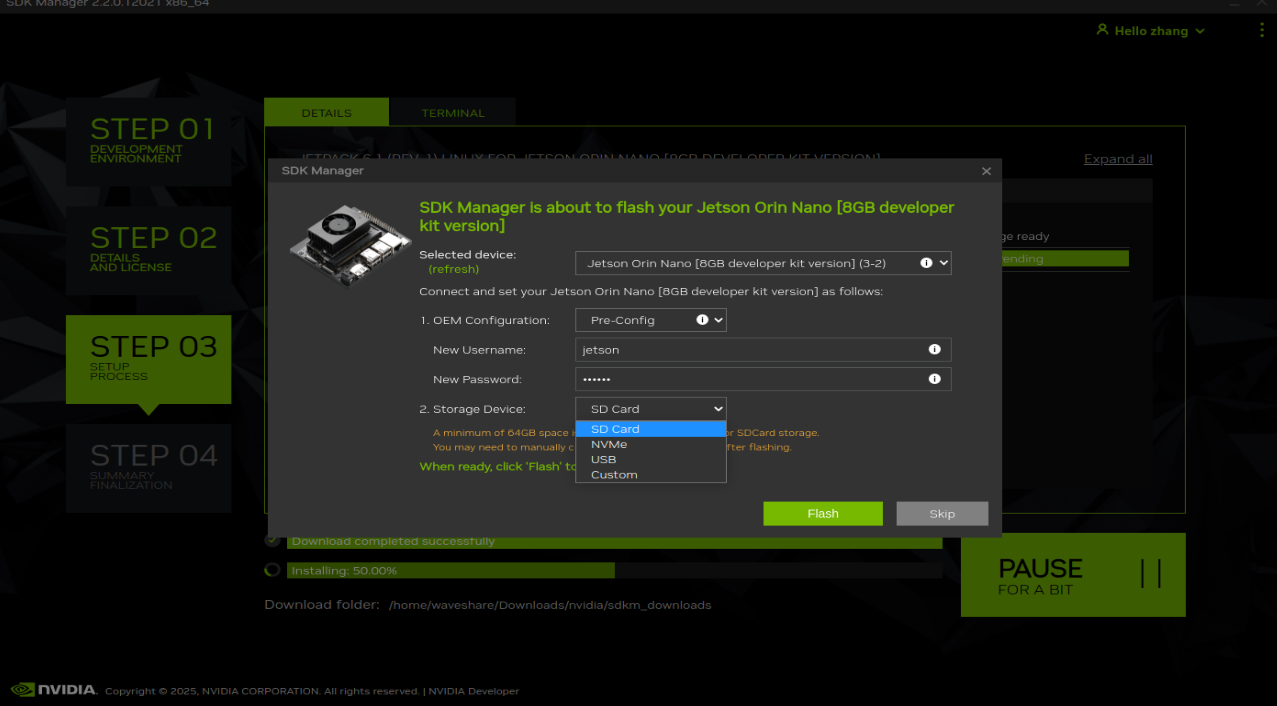Click the '1. OEM Configuration:' label
This screenshot has width=1277, height=706.
click(x=485, y=320)
